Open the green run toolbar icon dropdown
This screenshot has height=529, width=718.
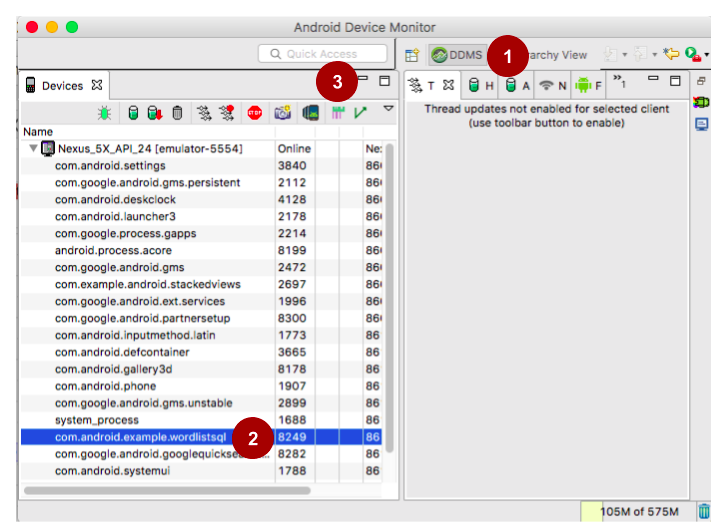click(707, 55)
